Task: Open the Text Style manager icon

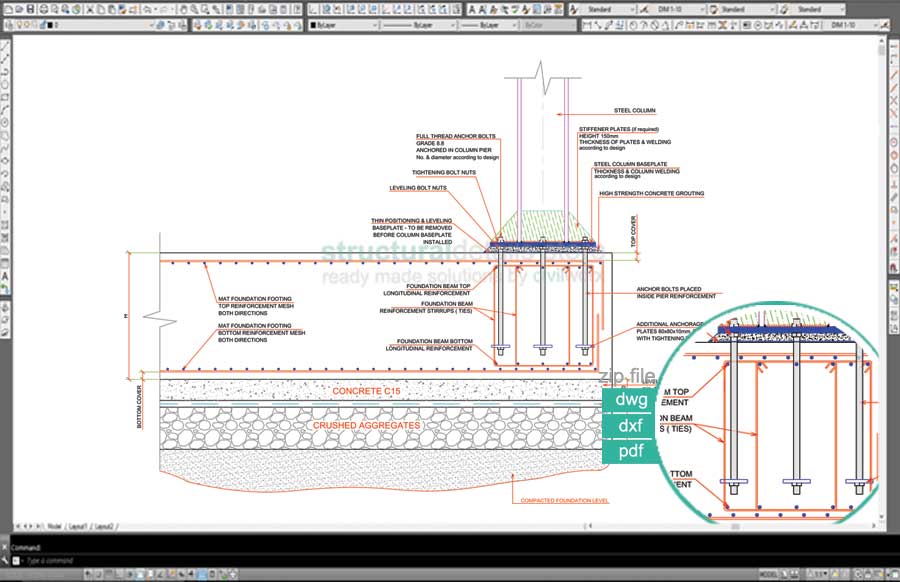Action: 575,9
